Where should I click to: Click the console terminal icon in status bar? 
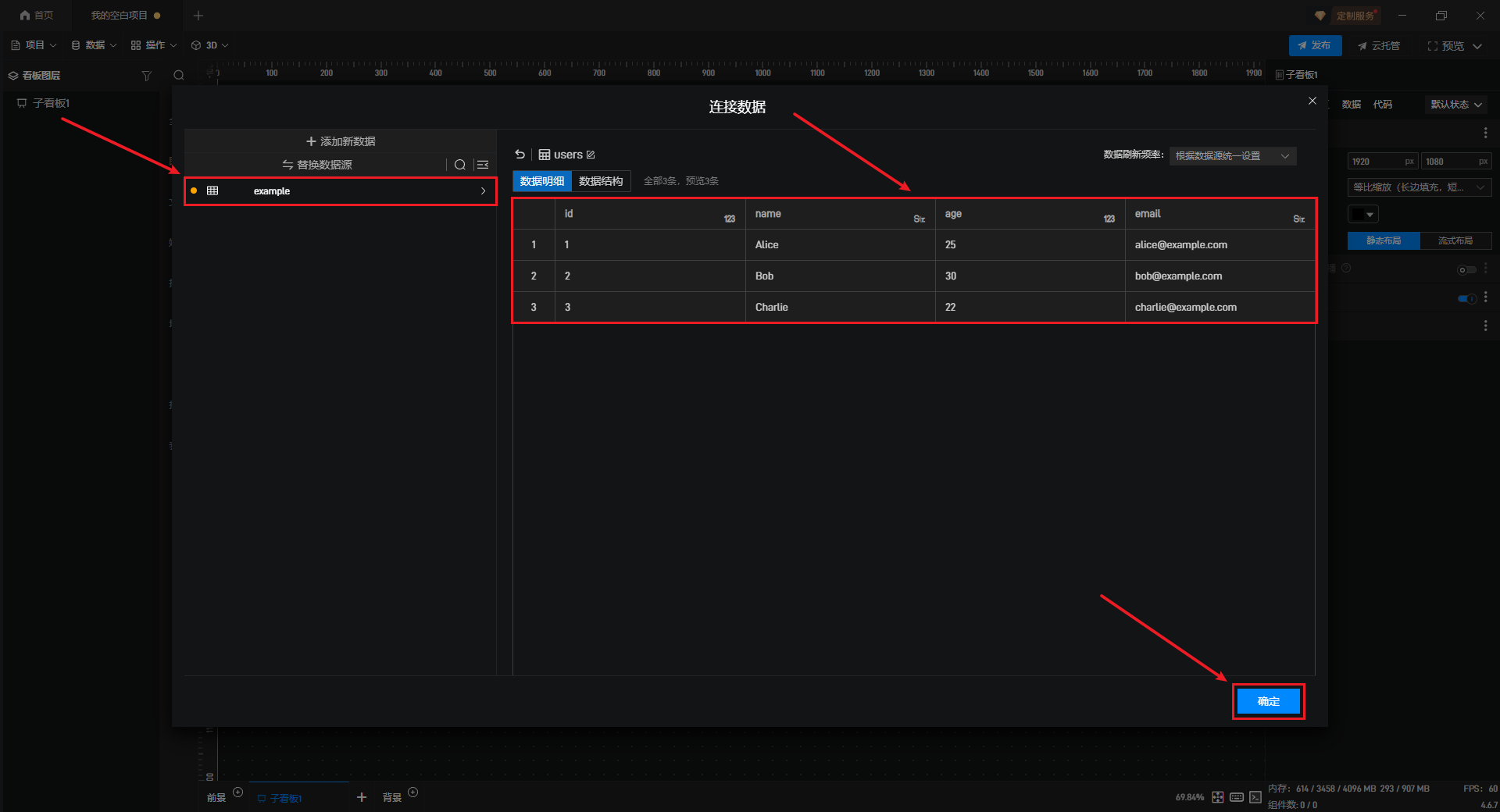tap(1255, 797)
